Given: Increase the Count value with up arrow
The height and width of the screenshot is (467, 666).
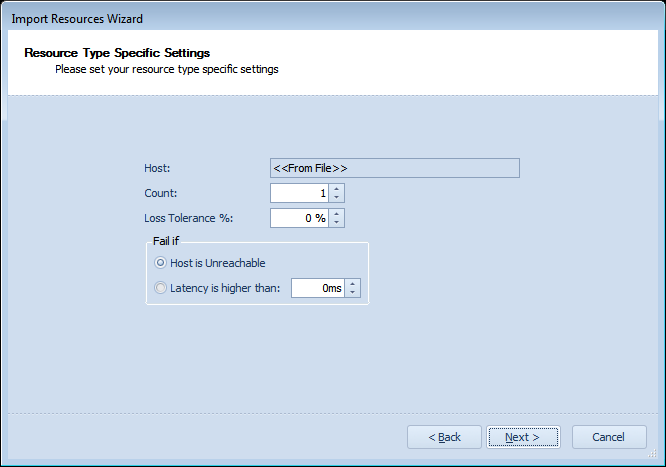Looking at the screenshot, I should tap(336, 189).
